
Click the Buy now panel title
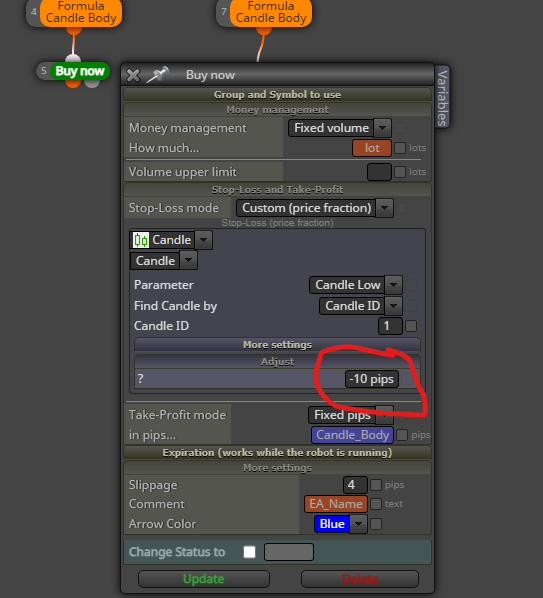[x=210, y=75]
